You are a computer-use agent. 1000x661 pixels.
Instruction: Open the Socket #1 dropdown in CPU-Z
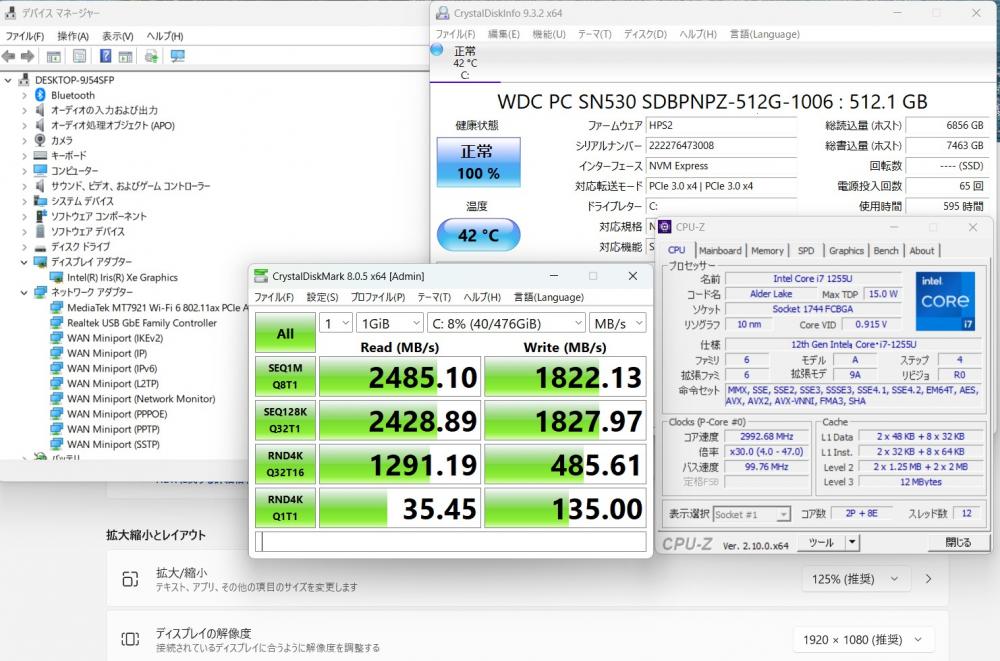pos(752,514)
